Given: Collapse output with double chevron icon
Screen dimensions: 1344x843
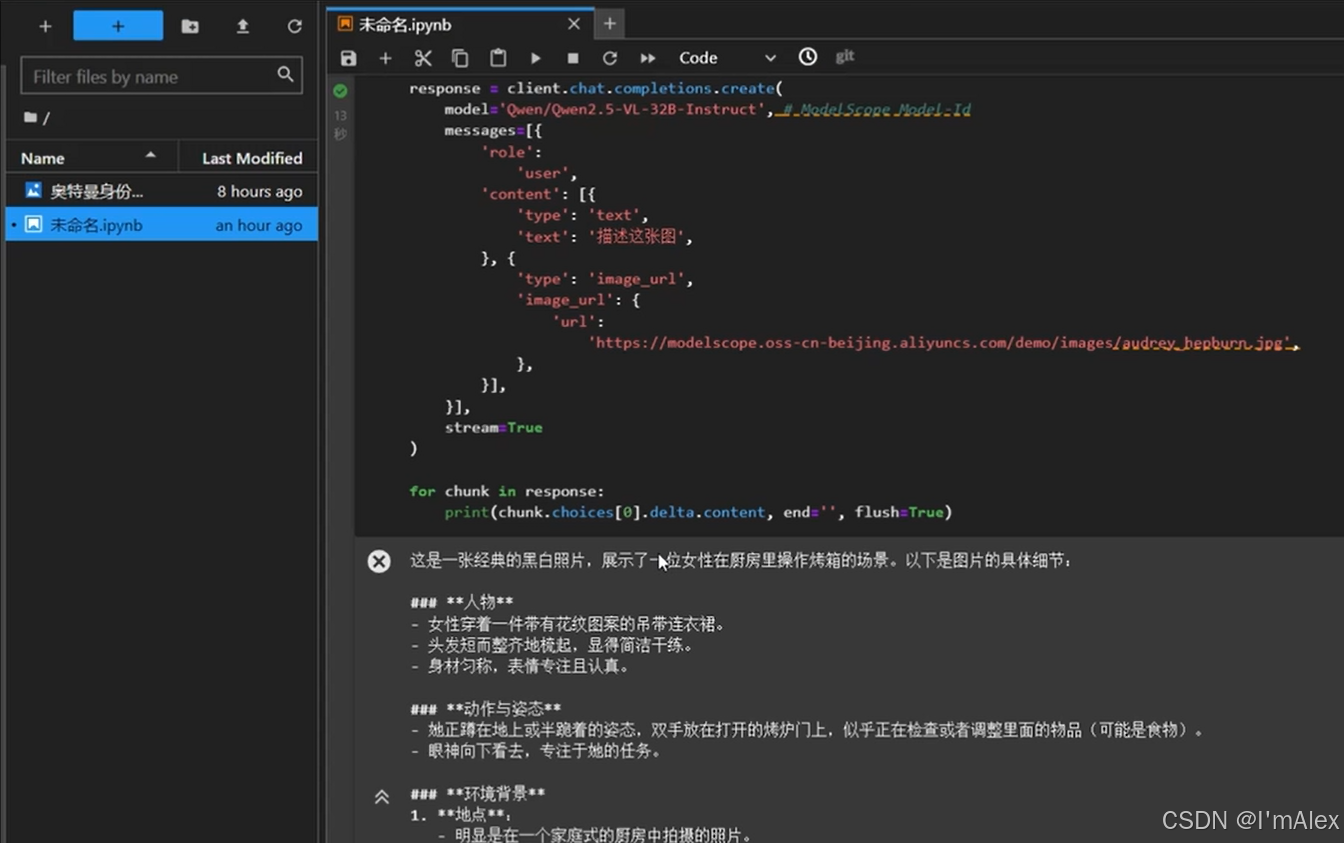Looking at the screenshot, I should pos(381,797).
